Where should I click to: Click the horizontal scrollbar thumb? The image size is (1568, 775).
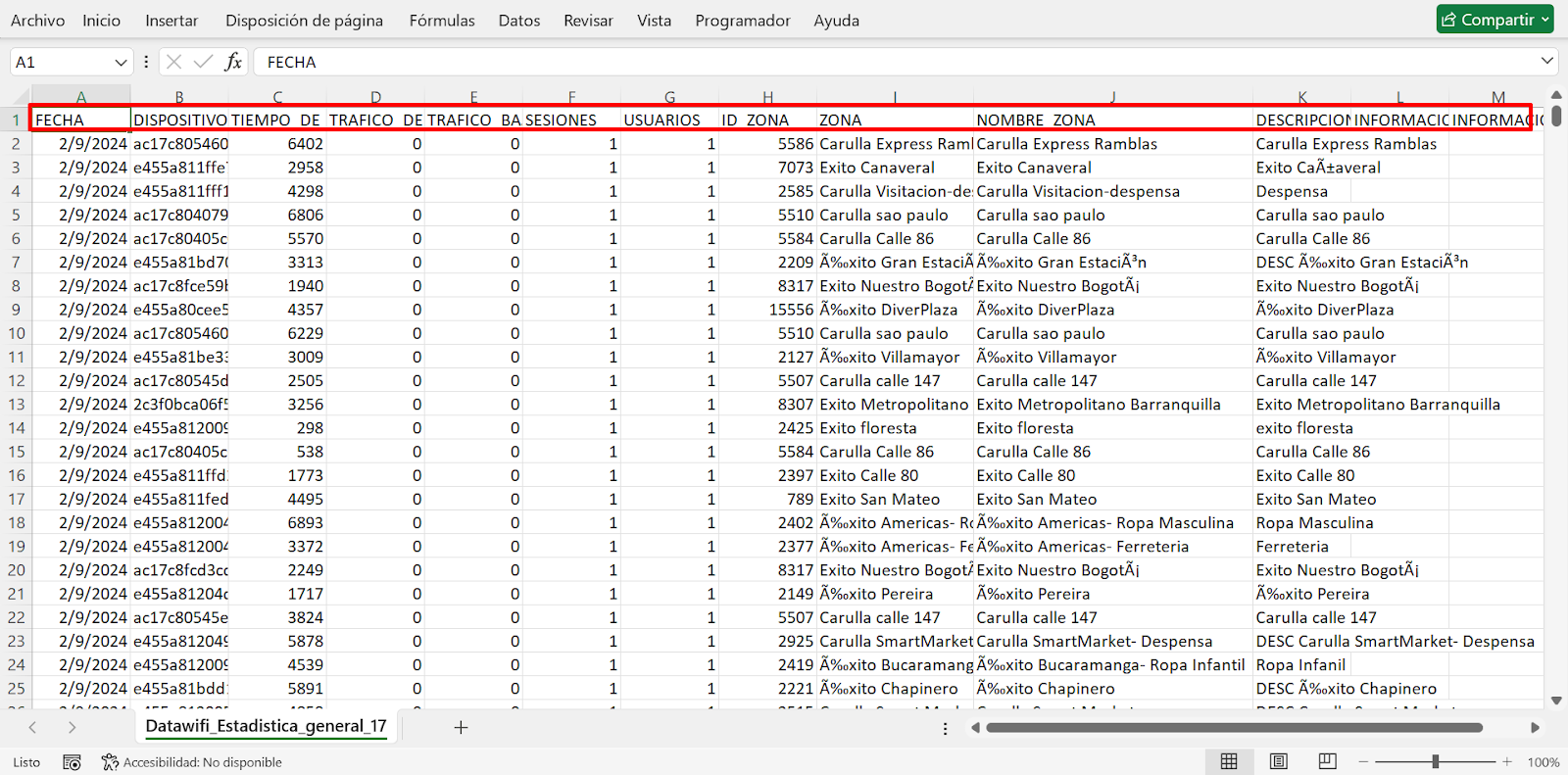[x=1235, y=728]
